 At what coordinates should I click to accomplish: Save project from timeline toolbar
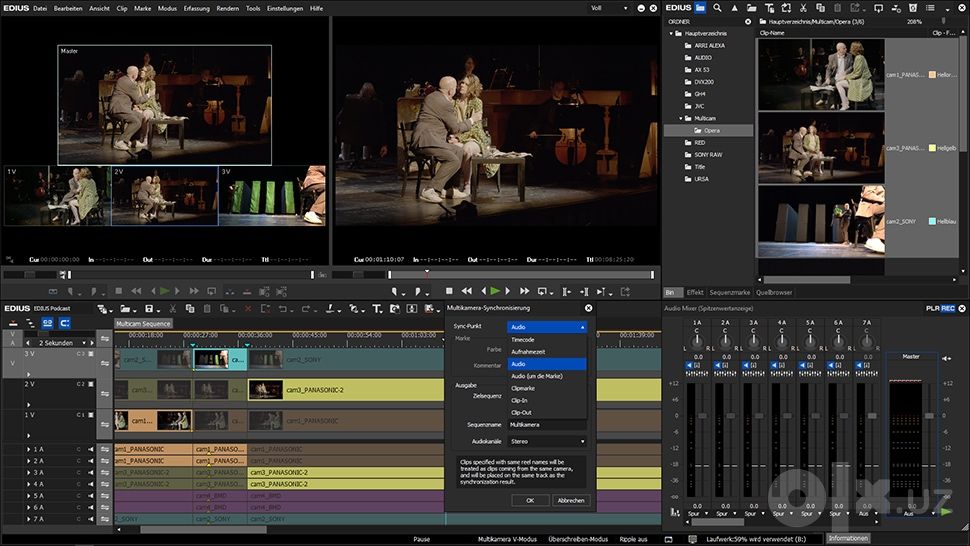point(149,309)
